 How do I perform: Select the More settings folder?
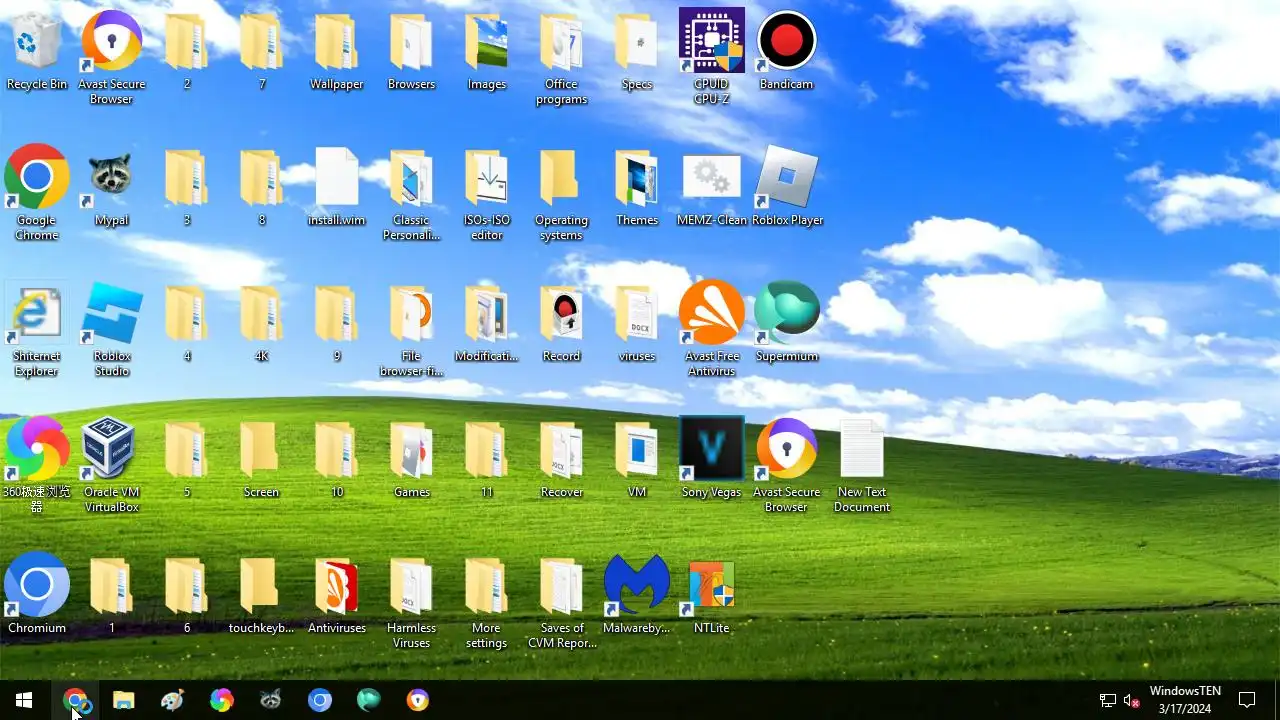487,602
